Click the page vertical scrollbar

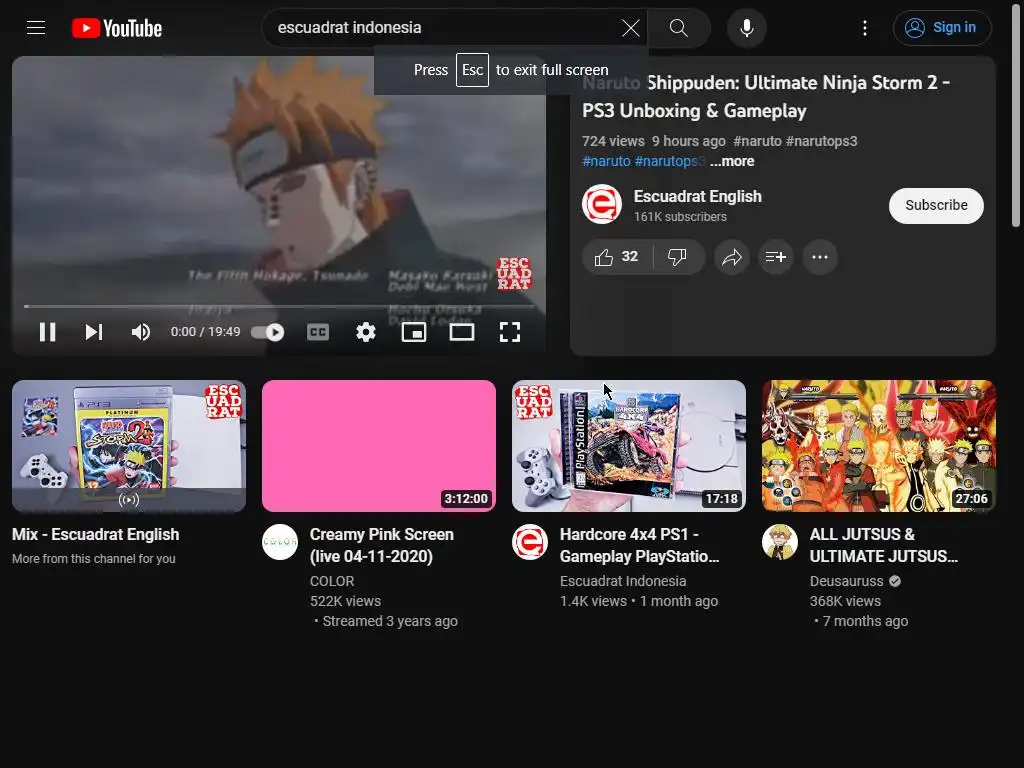(1016, 118)
